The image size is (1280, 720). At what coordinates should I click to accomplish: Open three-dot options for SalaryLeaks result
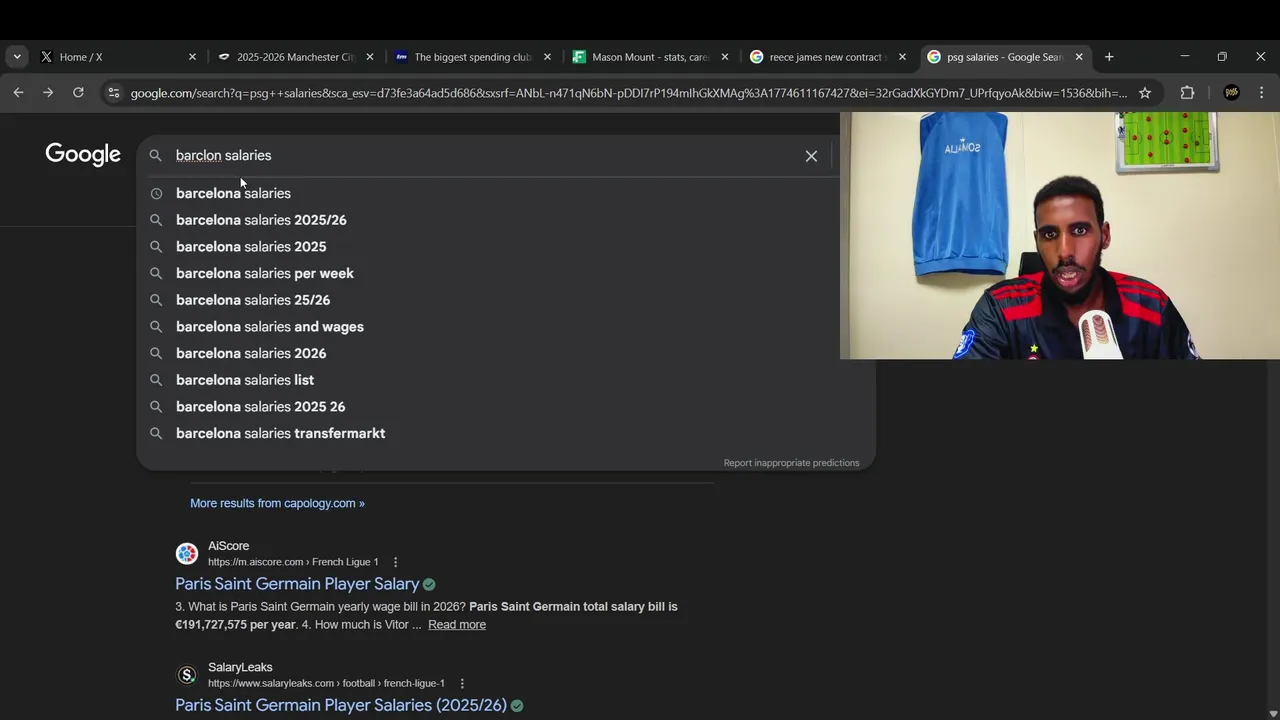(x=462, y=684)
